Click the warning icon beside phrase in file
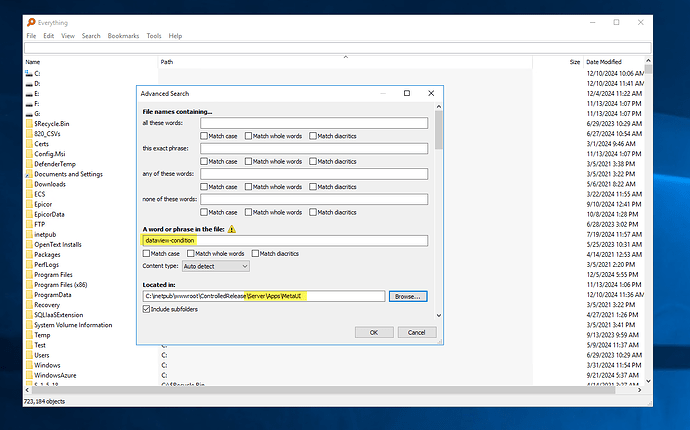This screenshot has height=430, width=690. [x=232, y=229]
